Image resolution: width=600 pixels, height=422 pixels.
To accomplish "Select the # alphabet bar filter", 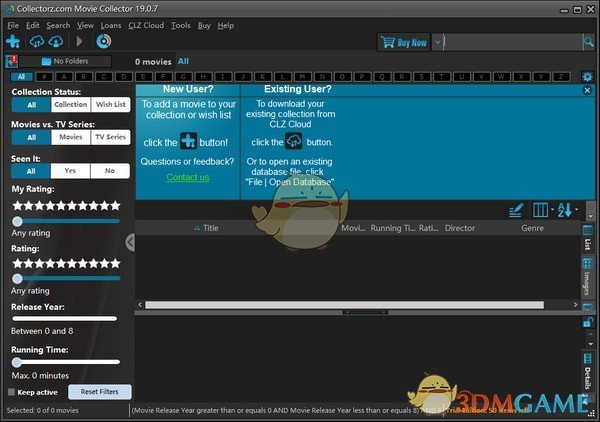I will (x=44, y=77).
